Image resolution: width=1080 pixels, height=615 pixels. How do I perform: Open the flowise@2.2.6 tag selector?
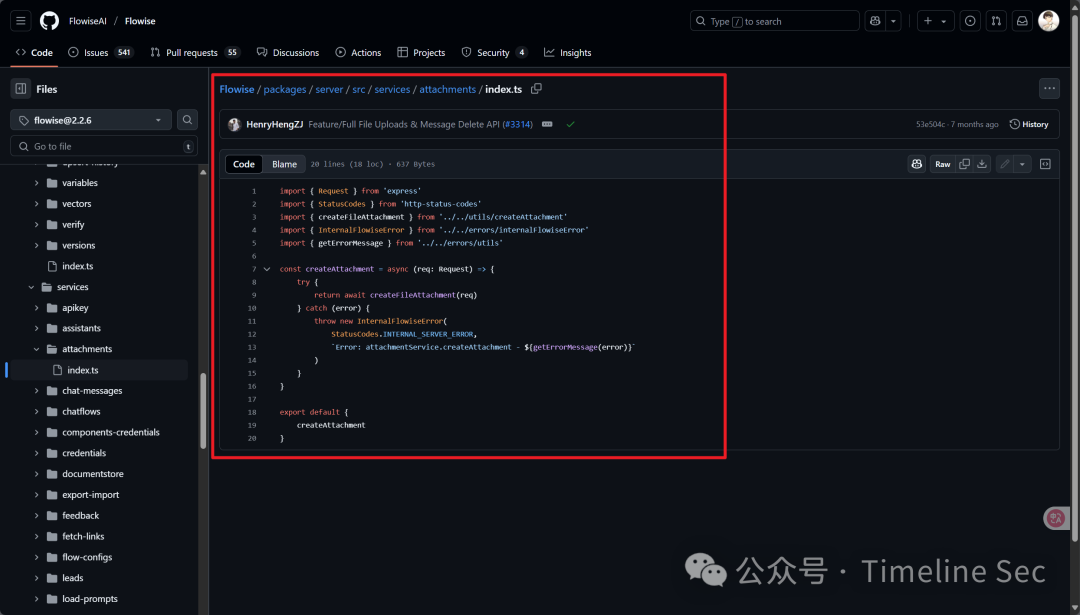coord(90,120)
